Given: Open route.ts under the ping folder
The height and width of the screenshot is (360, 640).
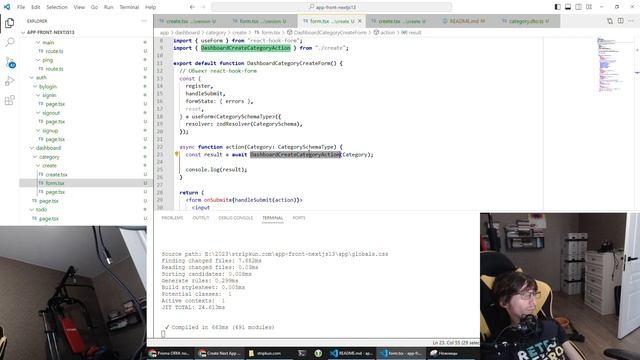Looking at the screenshot, I should 54,69.
